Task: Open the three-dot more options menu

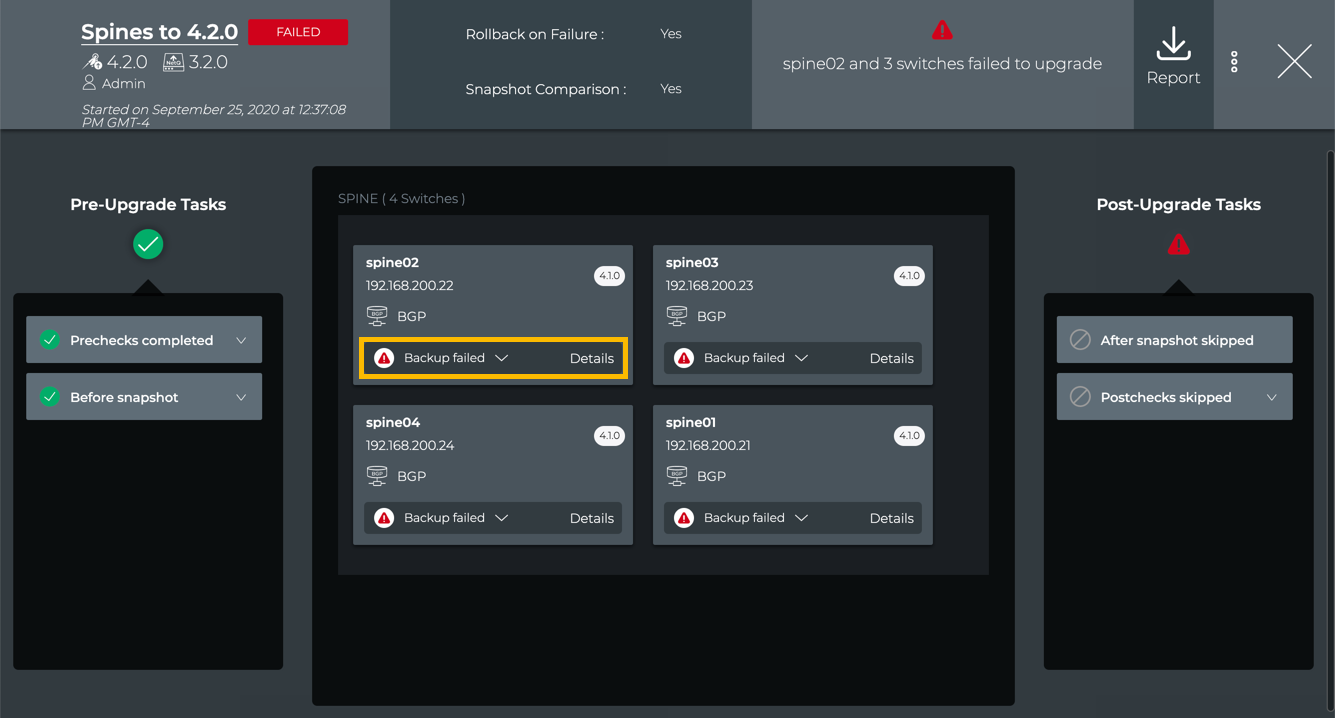Action: tap(1234, 62)
